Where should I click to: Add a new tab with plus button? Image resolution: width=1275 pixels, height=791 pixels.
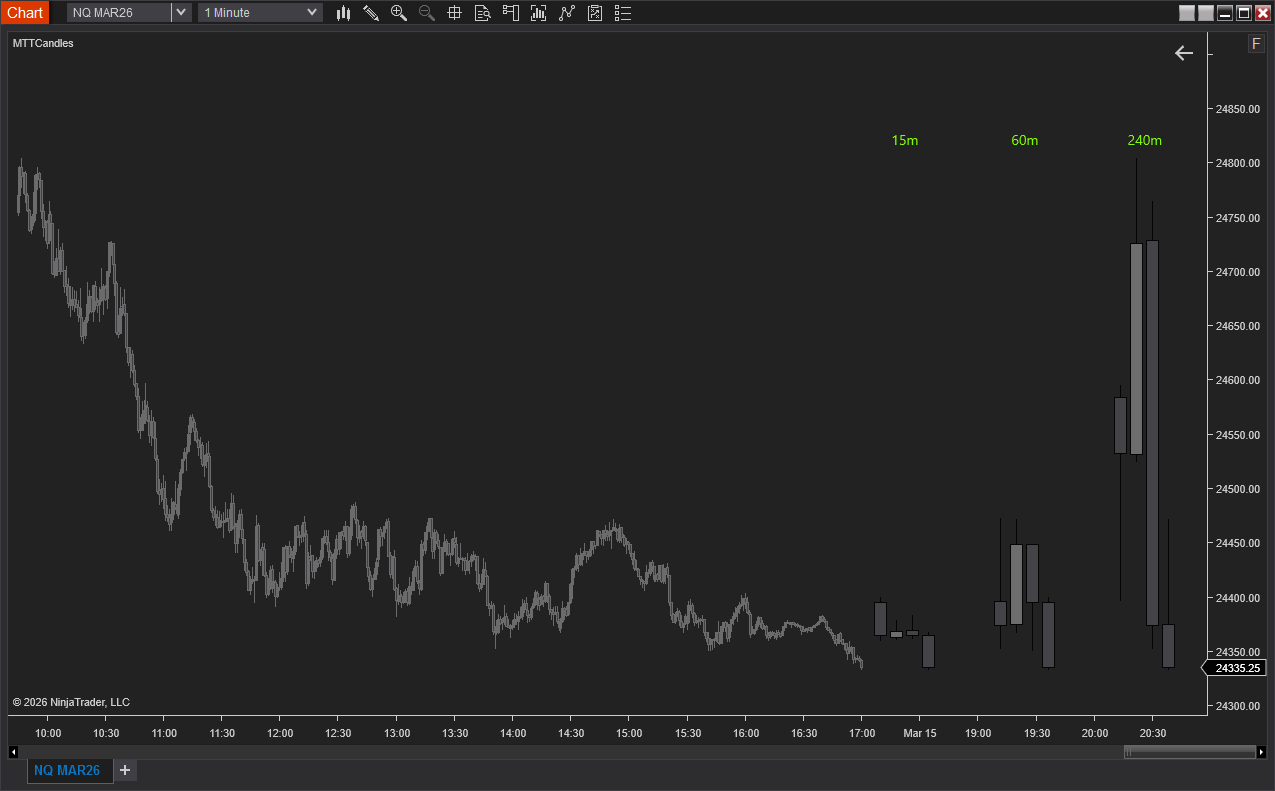click(125, 770)
